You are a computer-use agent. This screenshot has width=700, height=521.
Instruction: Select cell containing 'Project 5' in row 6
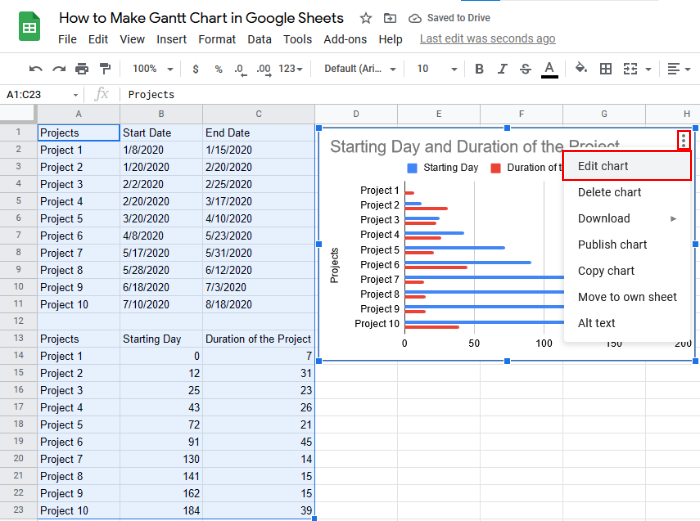pyautogui.click(x=78, y=219)
